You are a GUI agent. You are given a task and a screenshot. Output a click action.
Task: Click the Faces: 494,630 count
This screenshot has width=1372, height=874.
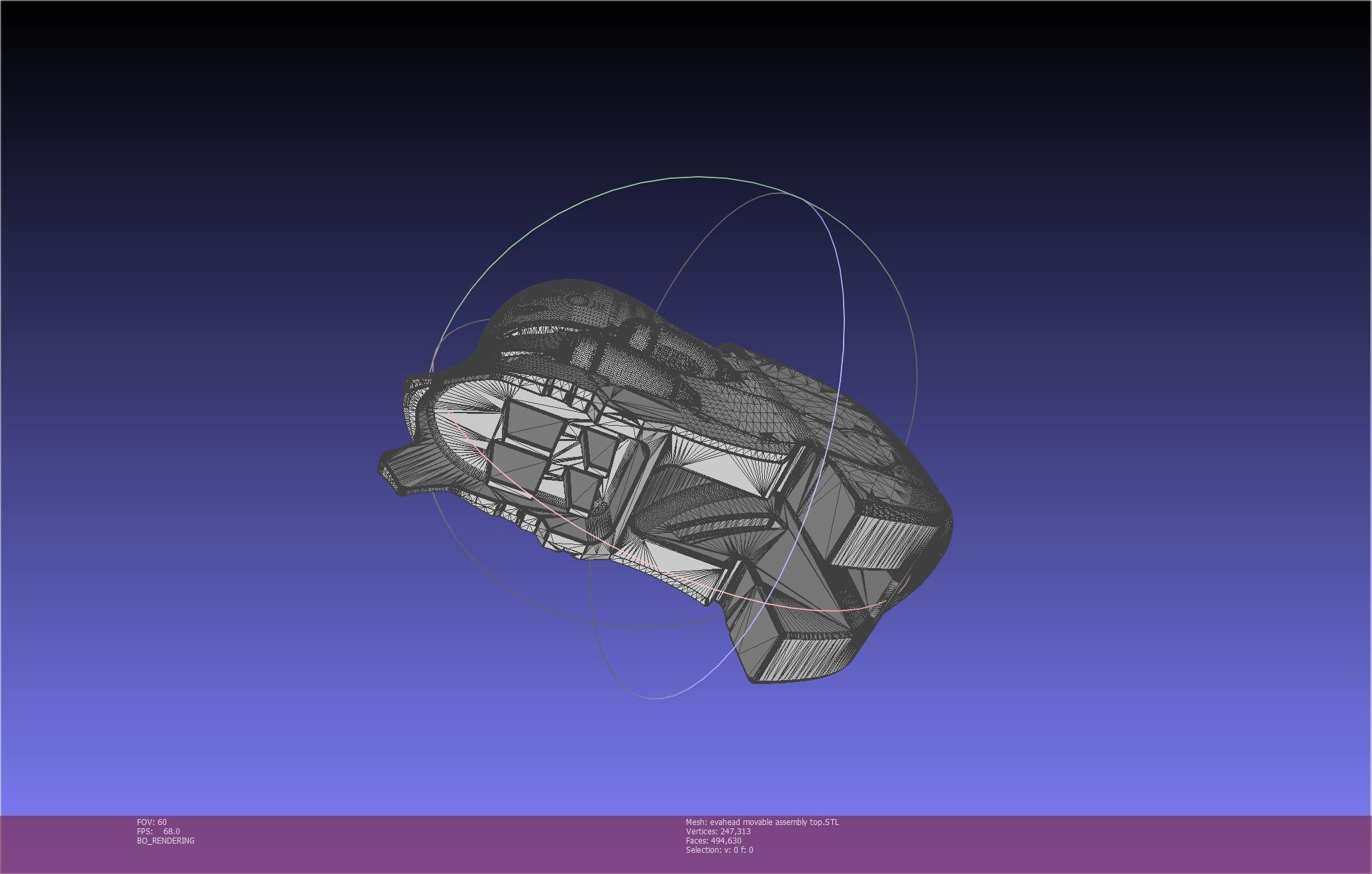[714, 840]
